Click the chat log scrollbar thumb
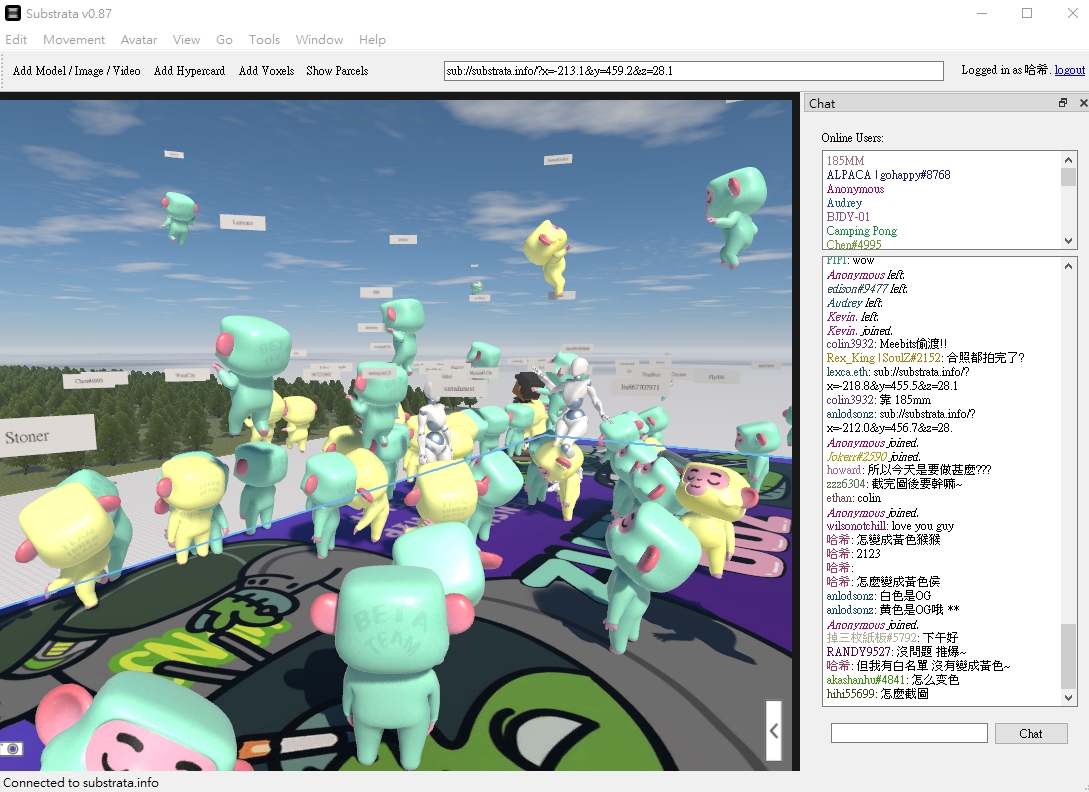Viewport: 1089px width, 792px height. (1069, 657)
